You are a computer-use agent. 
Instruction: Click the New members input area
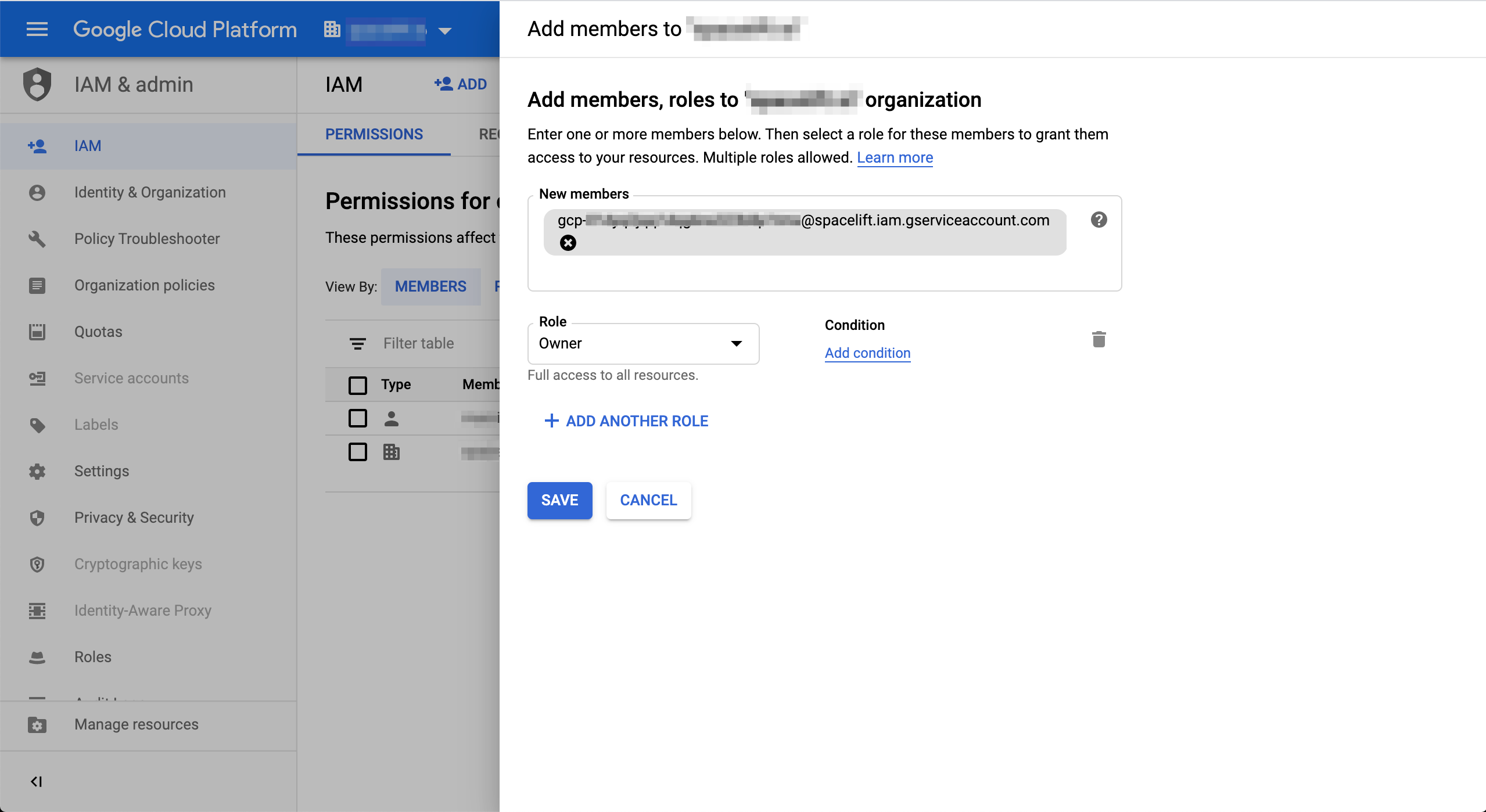point(824,243)
